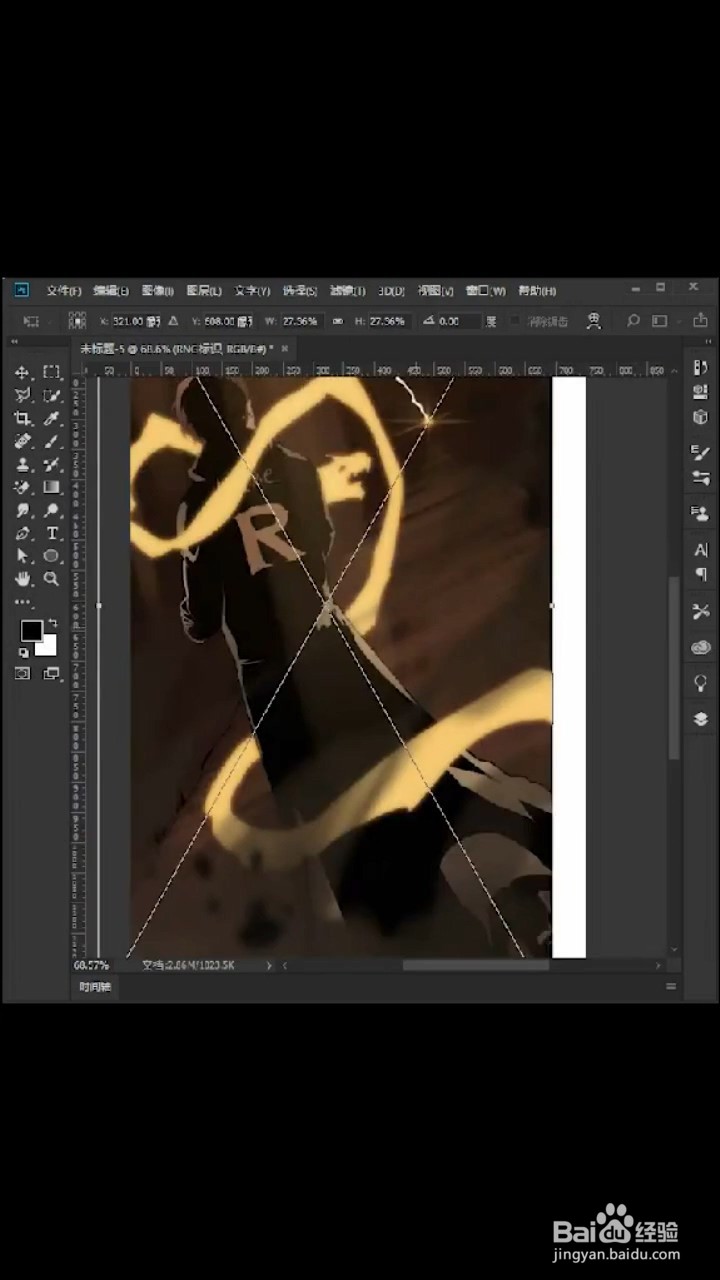Open the 窗口(W) menu
Screen dimensions: 720x1280
pos(485,291)
